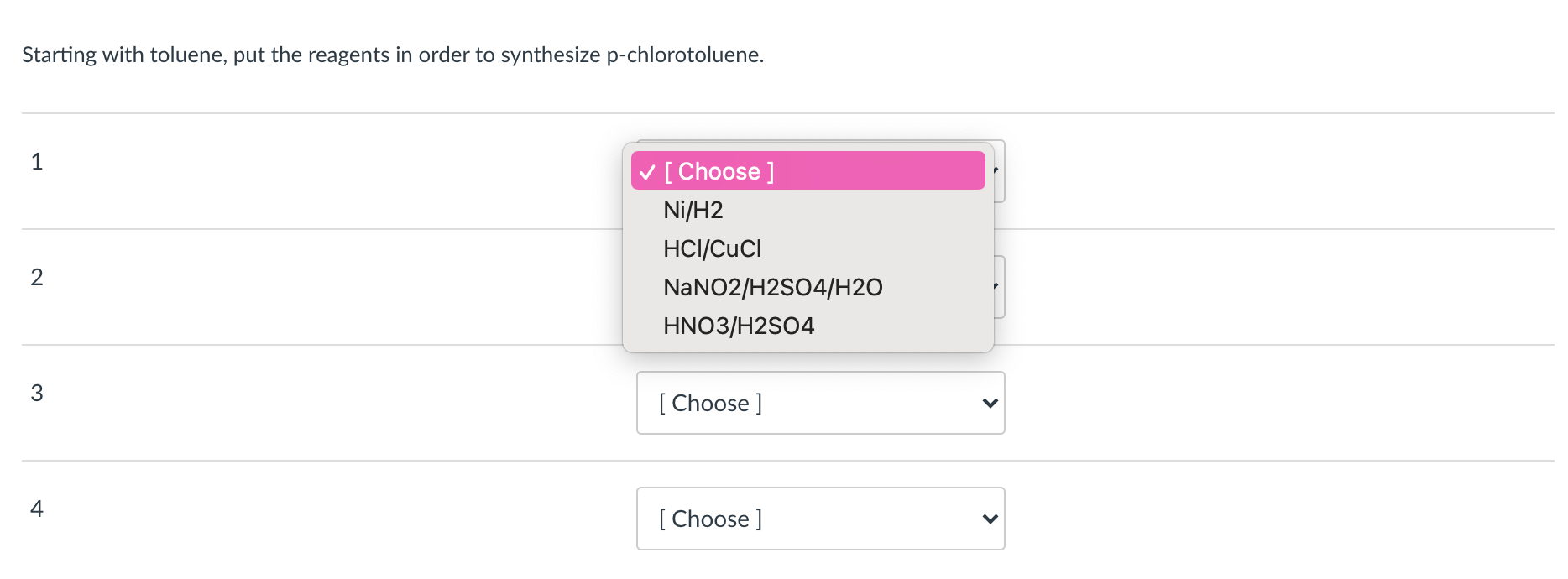Click the row label number 3

37,393
